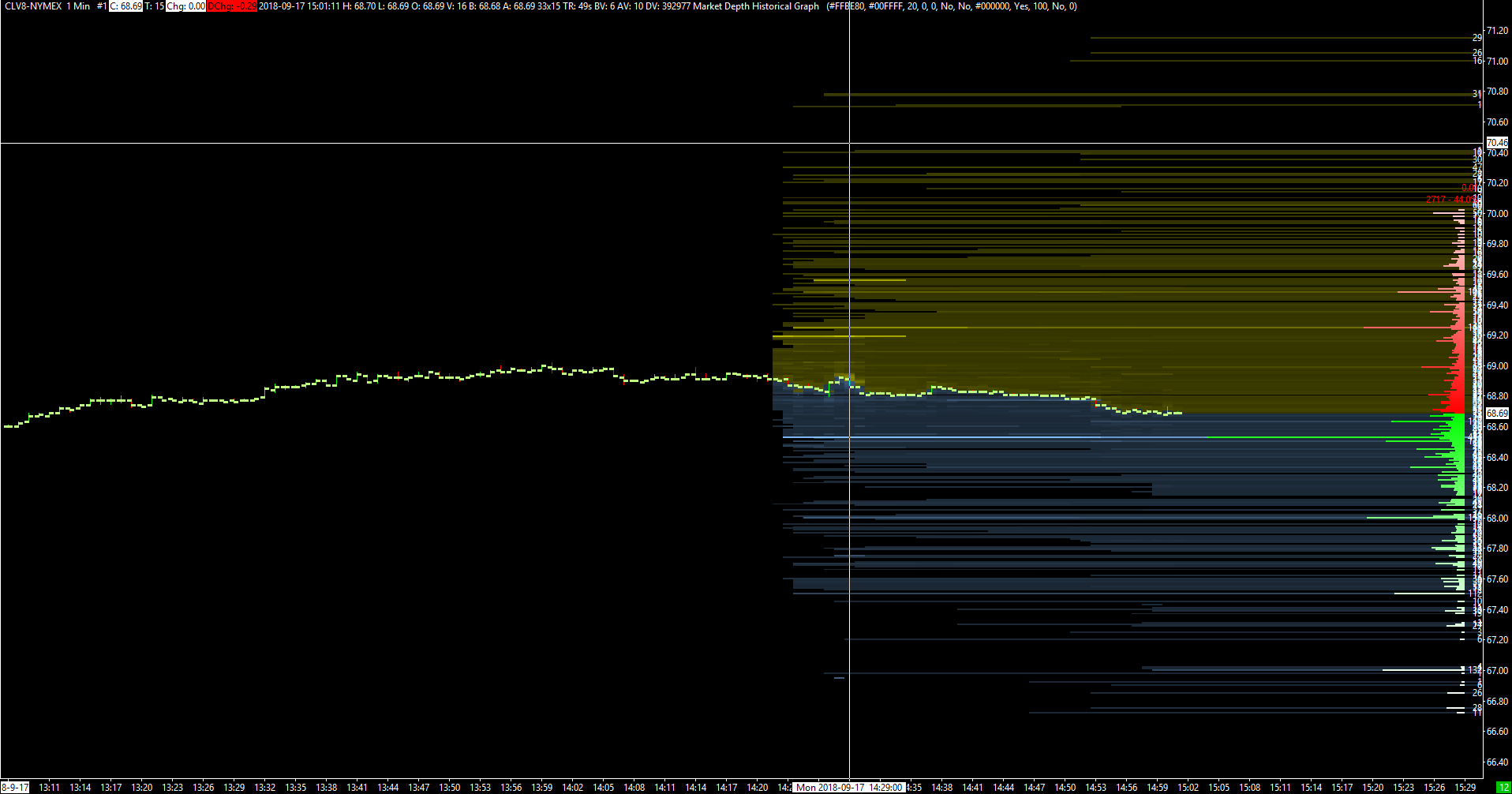Click the 70.20 price scale label
Image resolution: width=1512 pixels, height=794 pixels.
coord(1497,183)
